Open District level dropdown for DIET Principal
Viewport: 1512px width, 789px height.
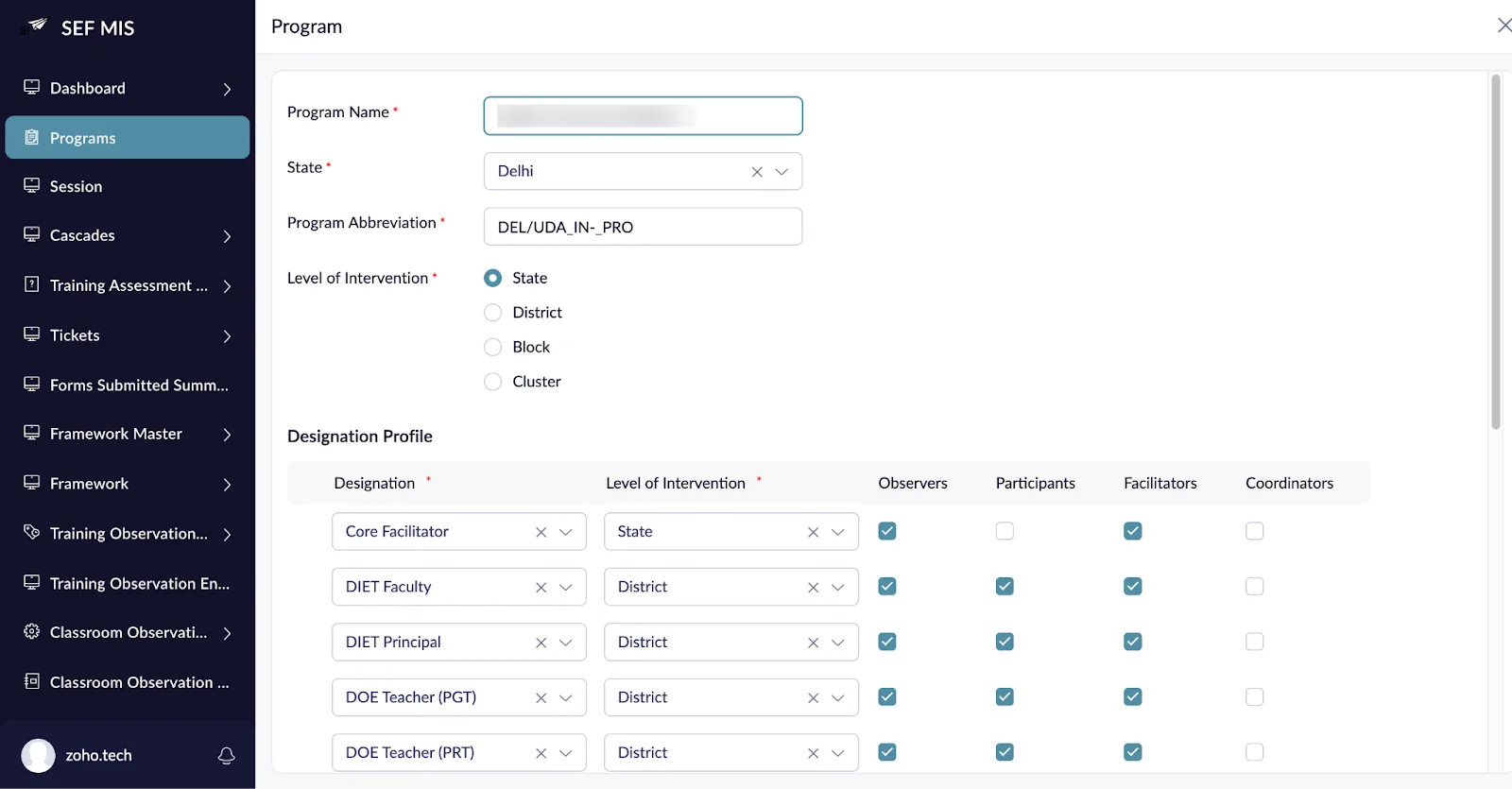point(838,643)
